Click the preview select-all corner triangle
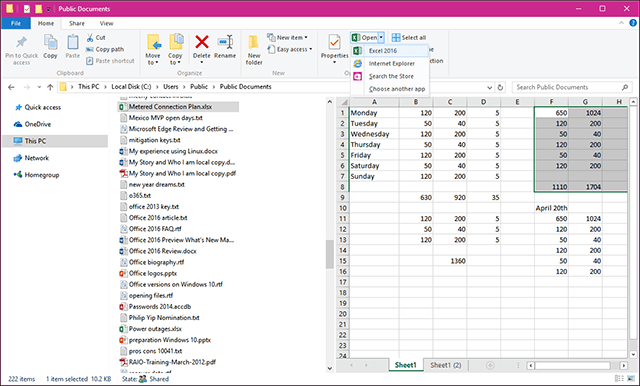Image resolution: width=640 pixels, height=386 pixels. (343, 102)
